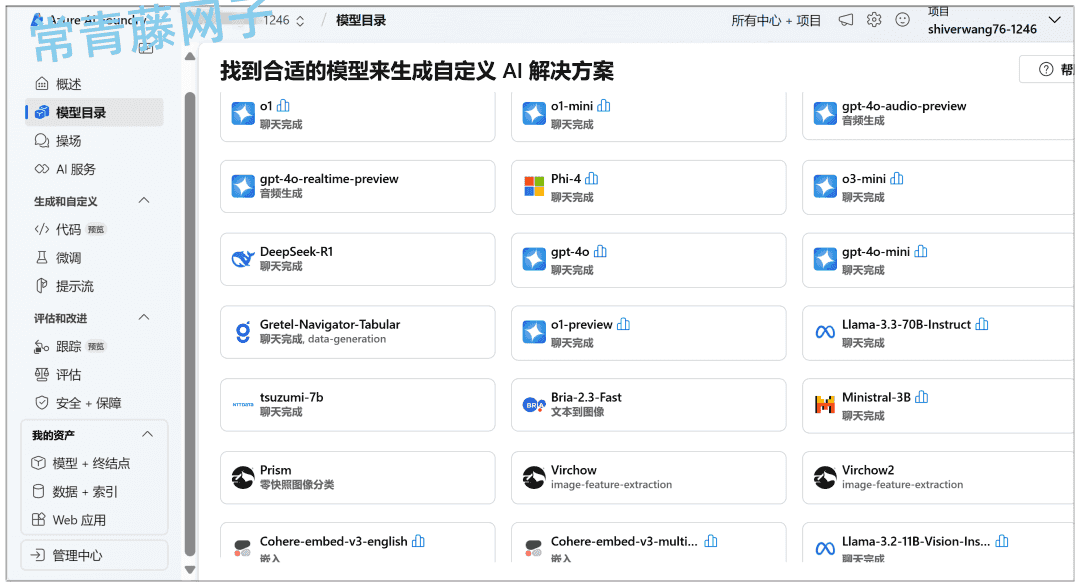The width and height of the screenshot is (1080, 587).
Task: Click the Gretel logo icon
Action: point(242,332)
